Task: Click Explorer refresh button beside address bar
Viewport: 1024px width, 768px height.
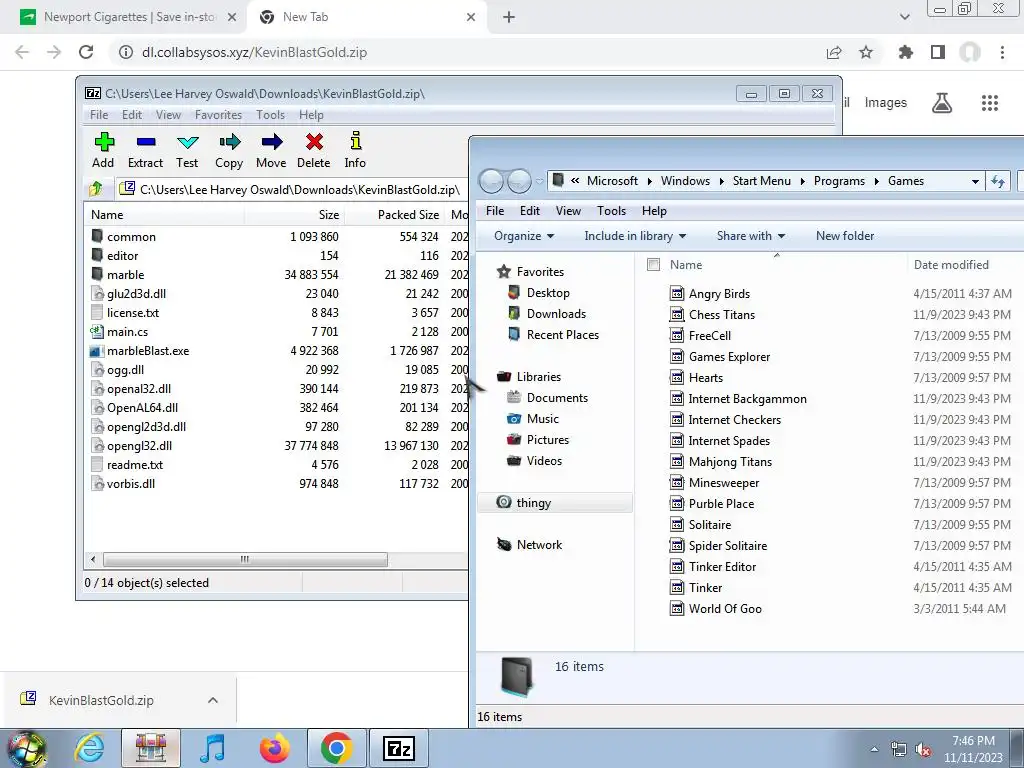Action: (997, 182)
